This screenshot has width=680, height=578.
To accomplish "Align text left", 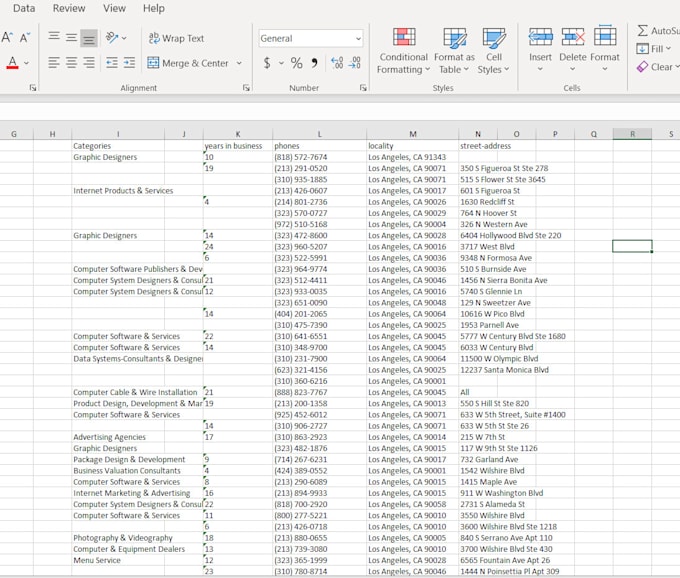I will coord(54,63).
